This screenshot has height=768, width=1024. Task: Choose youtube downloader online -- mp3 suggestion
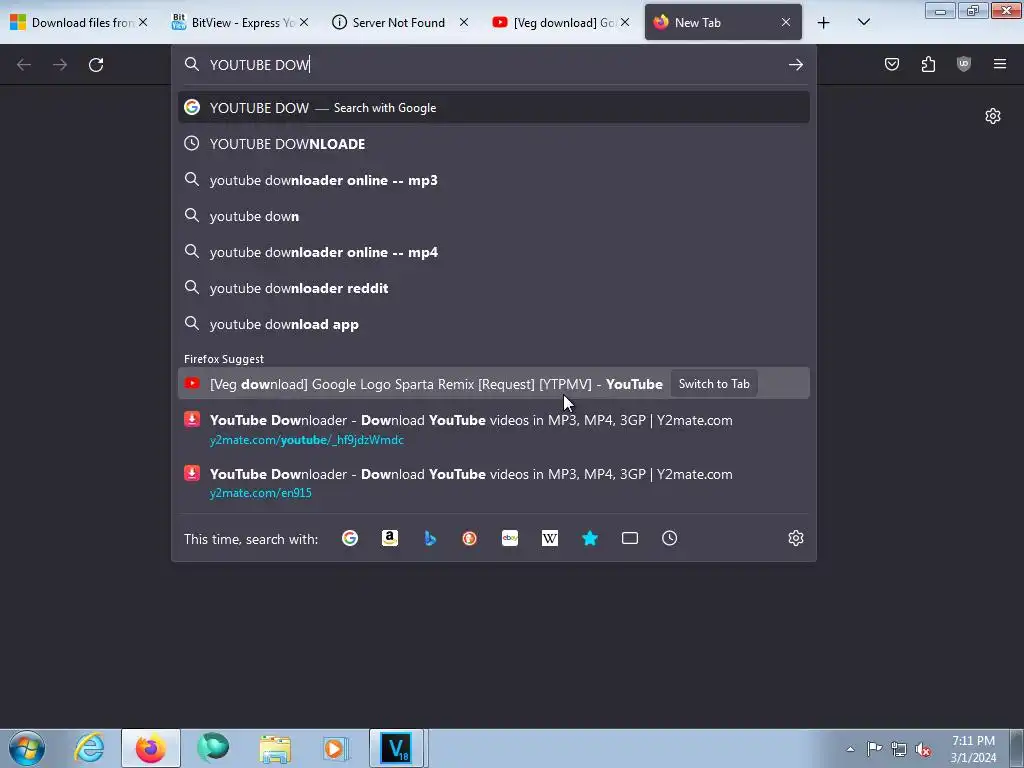pyautogui.click(x=494, y=180)
